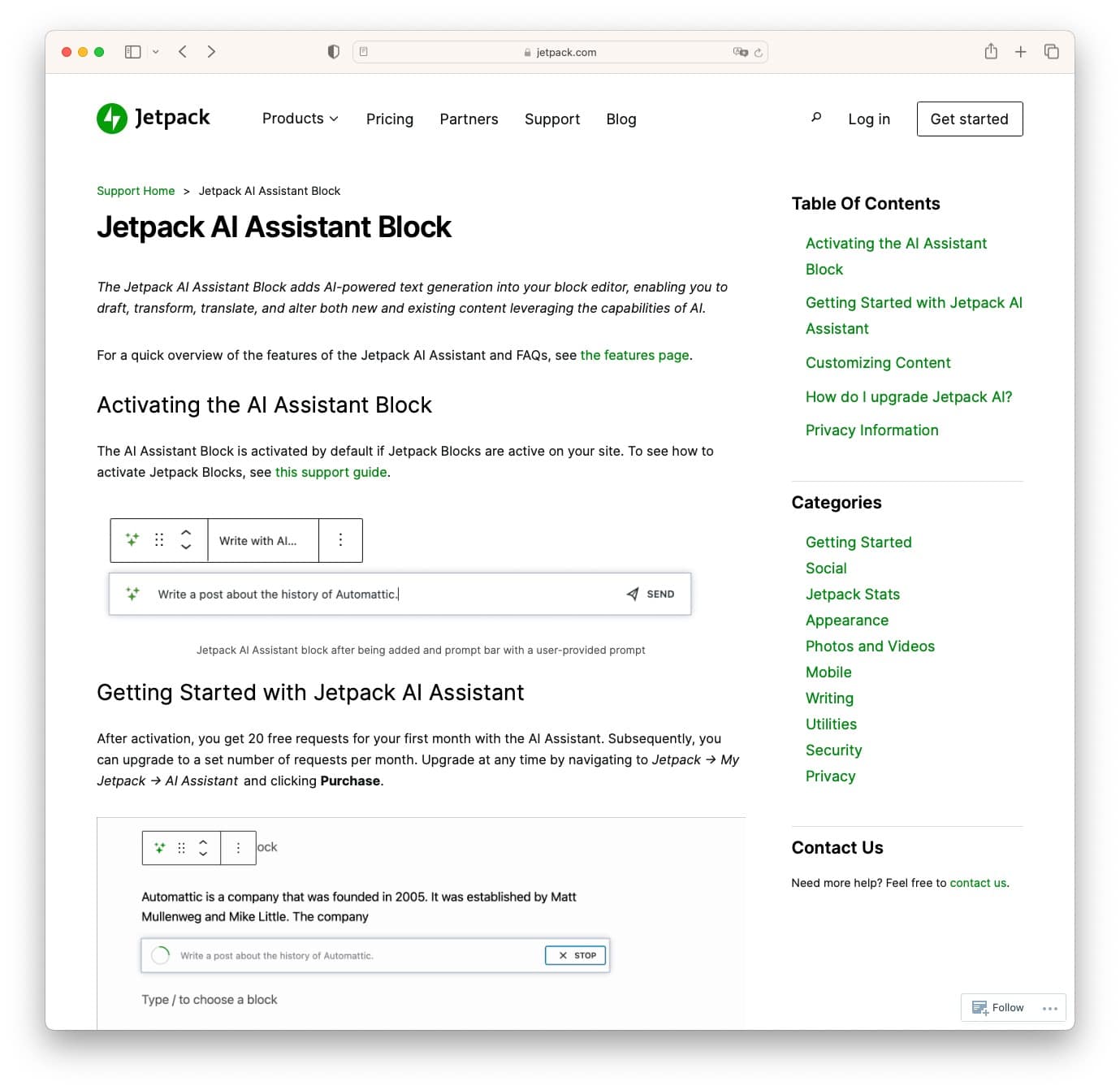The image size is (1120, 1090).
Task: Click the tab overview icon in Safari
Action: 1051,51
